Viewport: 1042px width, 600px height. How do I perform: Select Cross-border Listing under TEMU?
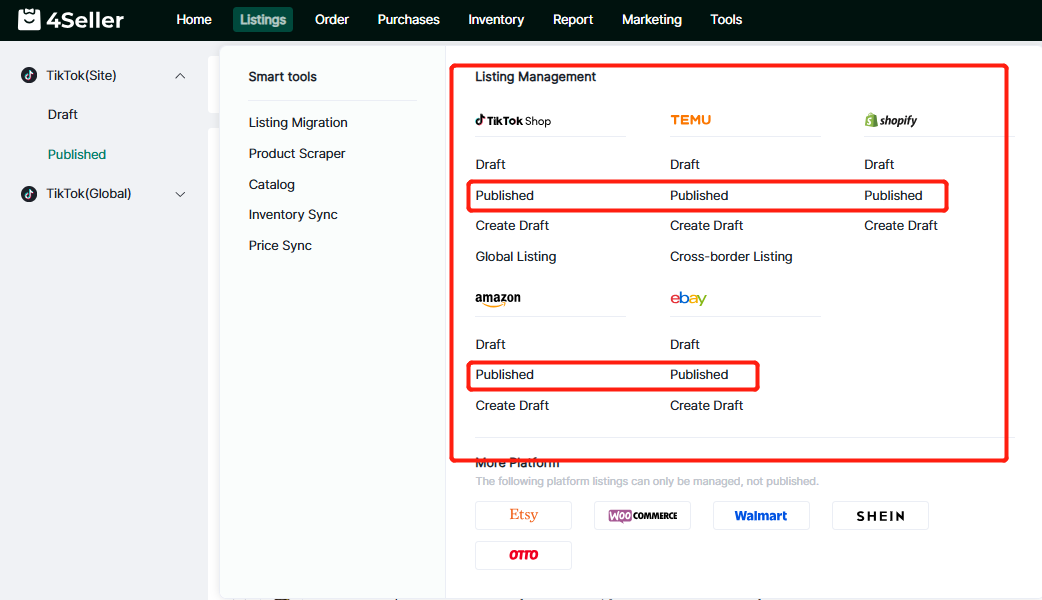[x=731, y=257]
